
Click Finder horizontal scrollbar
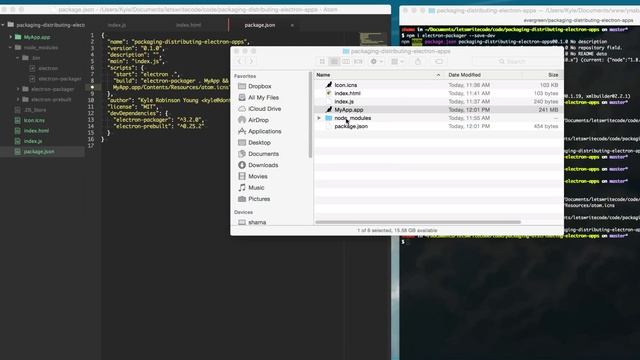[418, 222]
